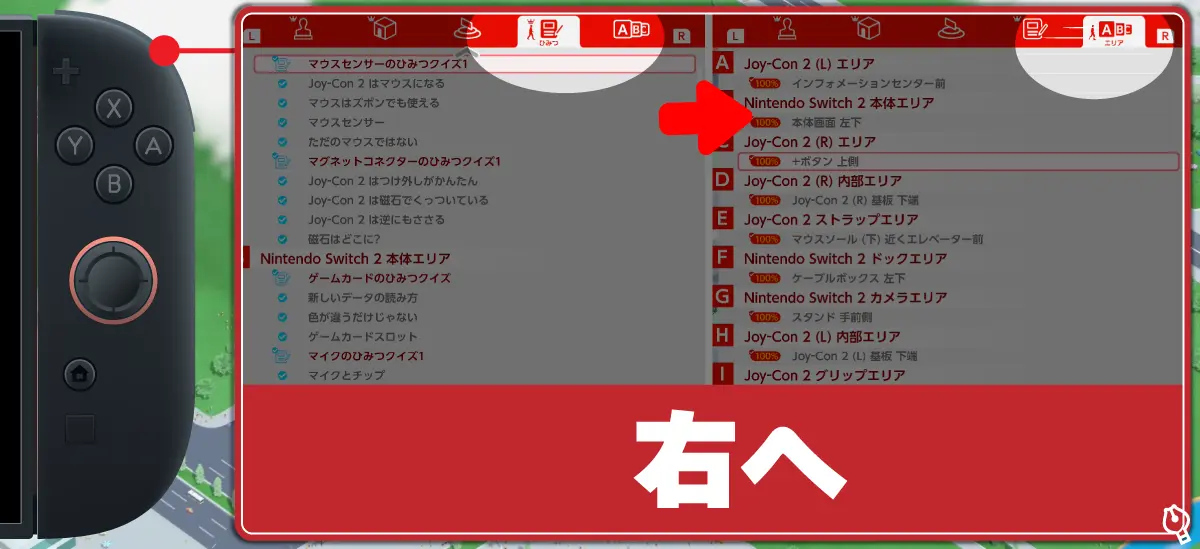
Task: Tap the Home button on the Joy-Con
Action: pyautogui.click(x=79, y=373)
